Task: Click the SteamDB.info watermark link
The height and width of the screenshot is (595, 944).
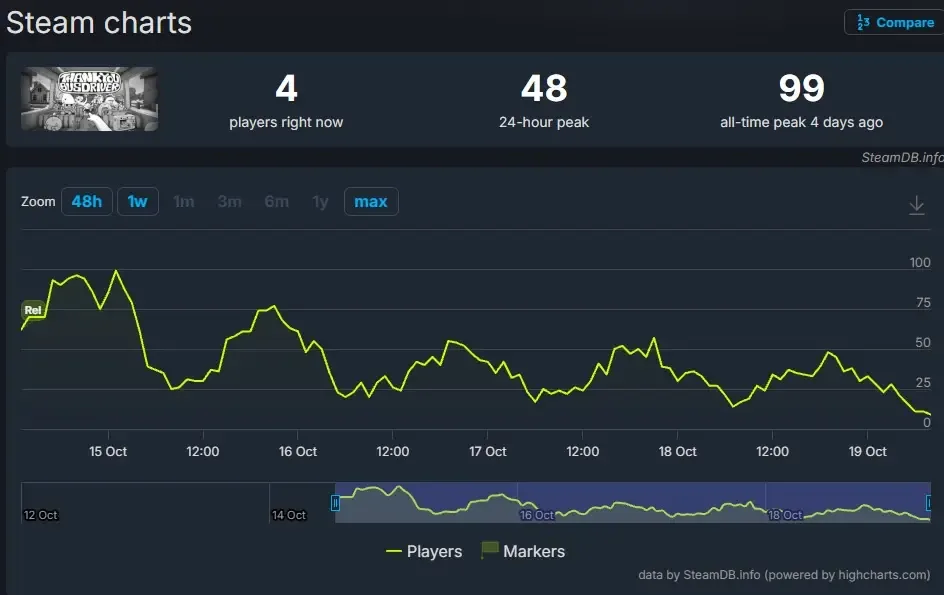Action: pos(902,157)
